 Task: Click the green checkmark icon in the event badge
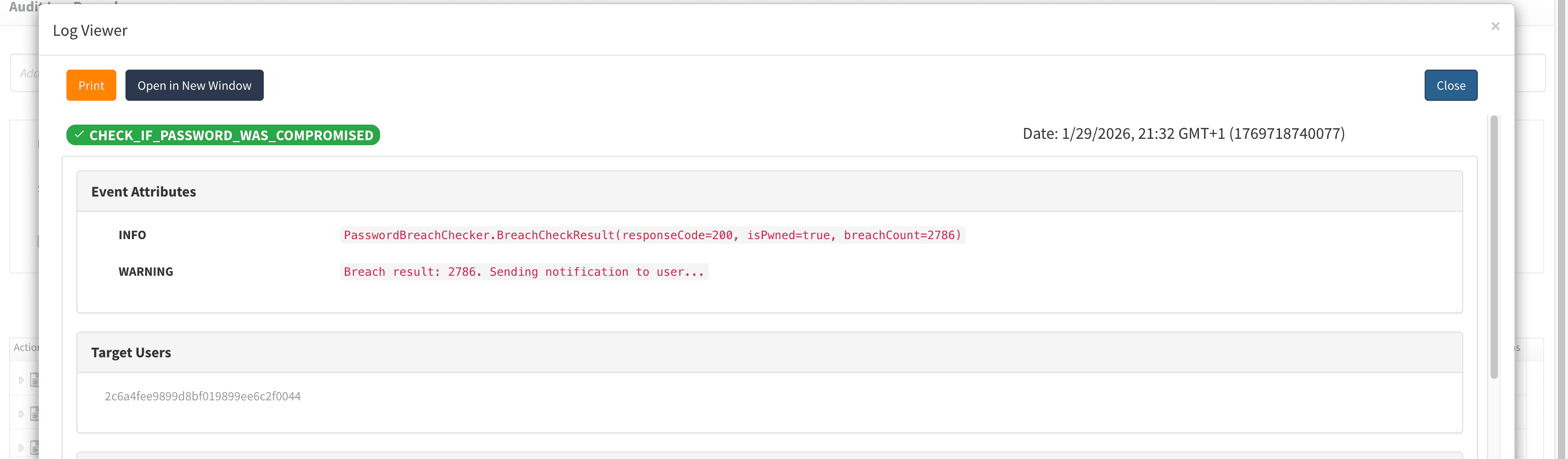79,135
